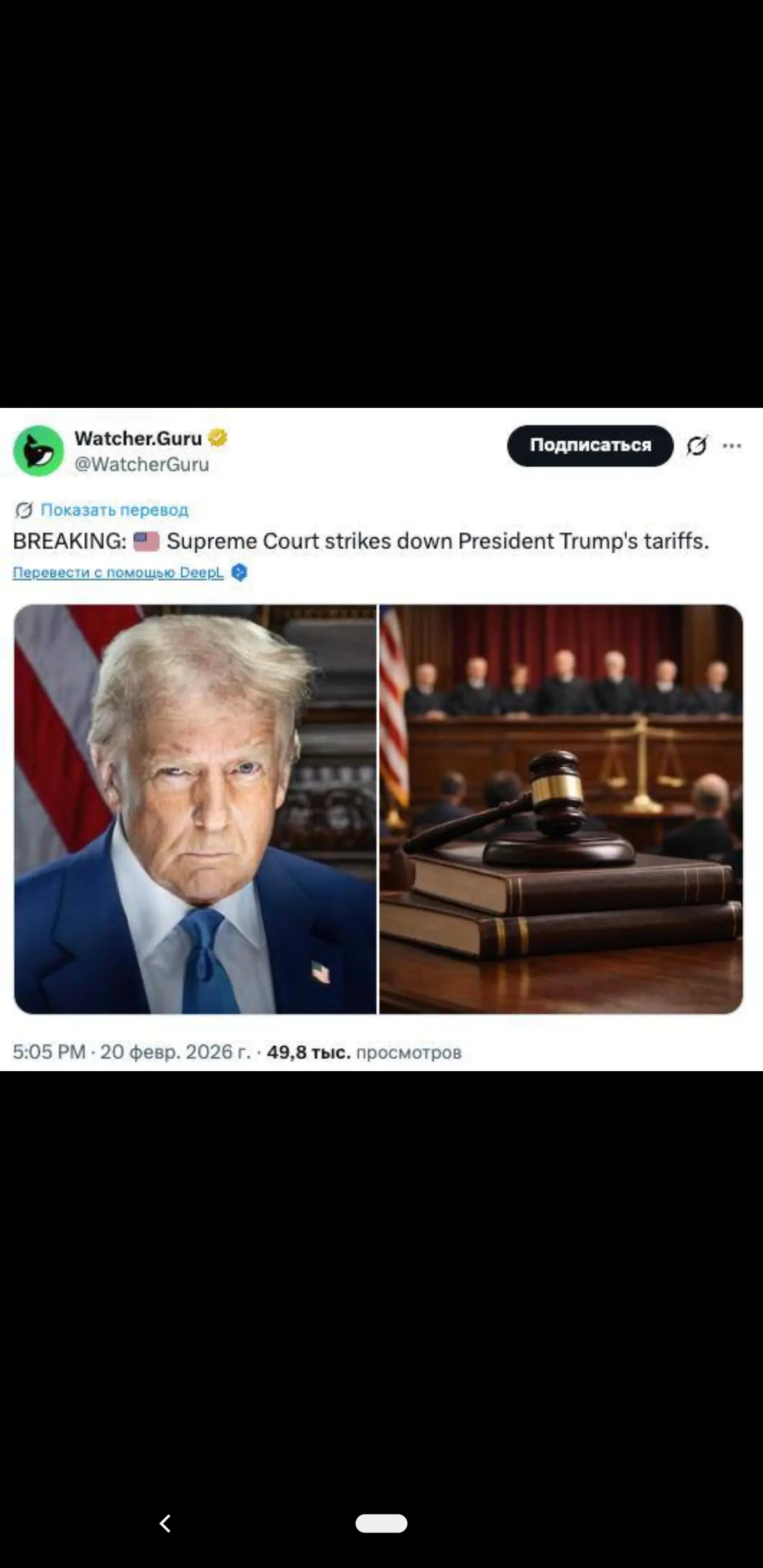Tap the @WatcherGuru handle
This screenshot has width=763, height=1568.
click(x=142, y=465)
